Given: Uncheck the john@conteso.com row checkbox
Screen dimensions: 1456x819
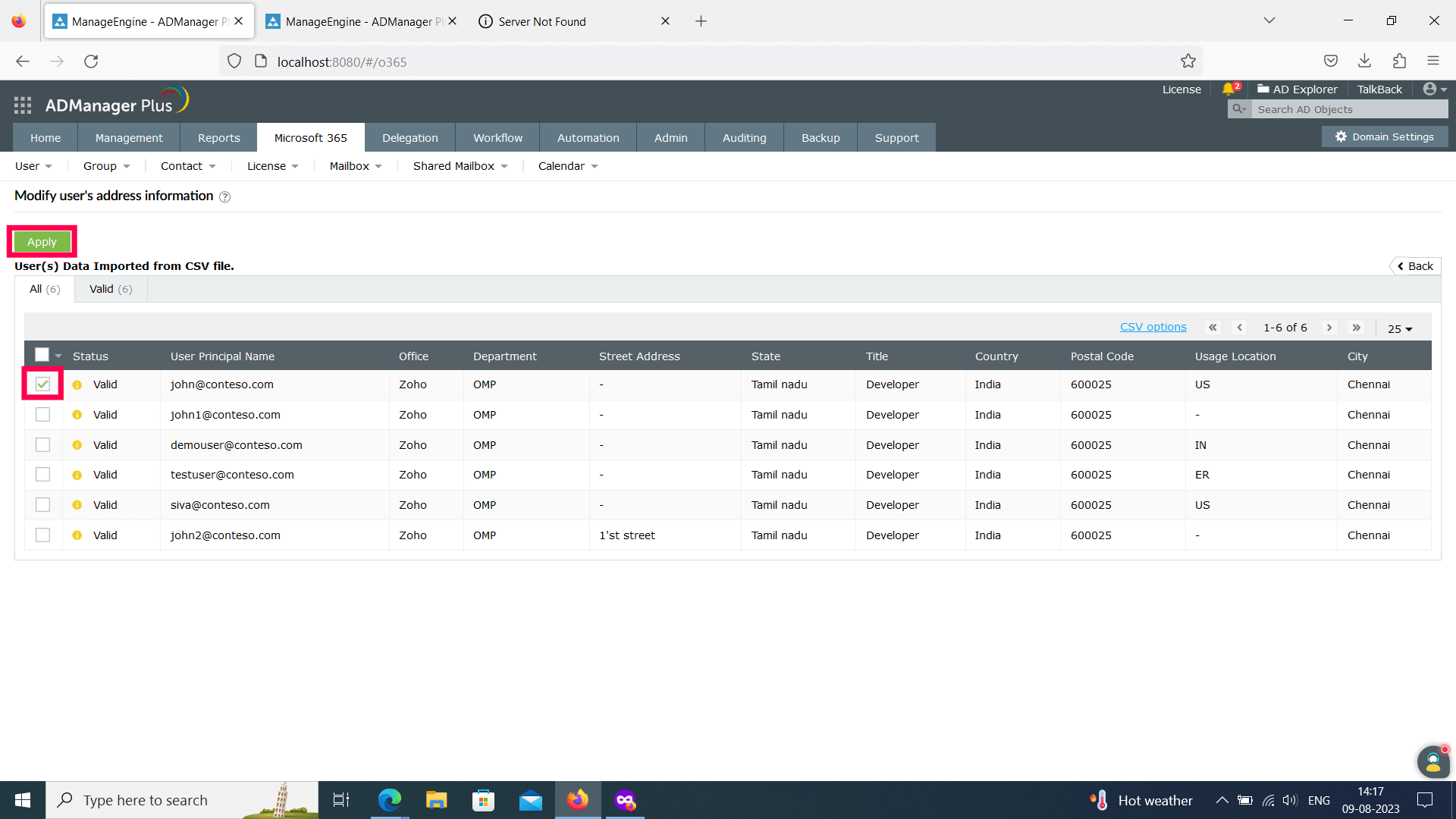Looking at the screenshot, I should [x=42, y=384].
